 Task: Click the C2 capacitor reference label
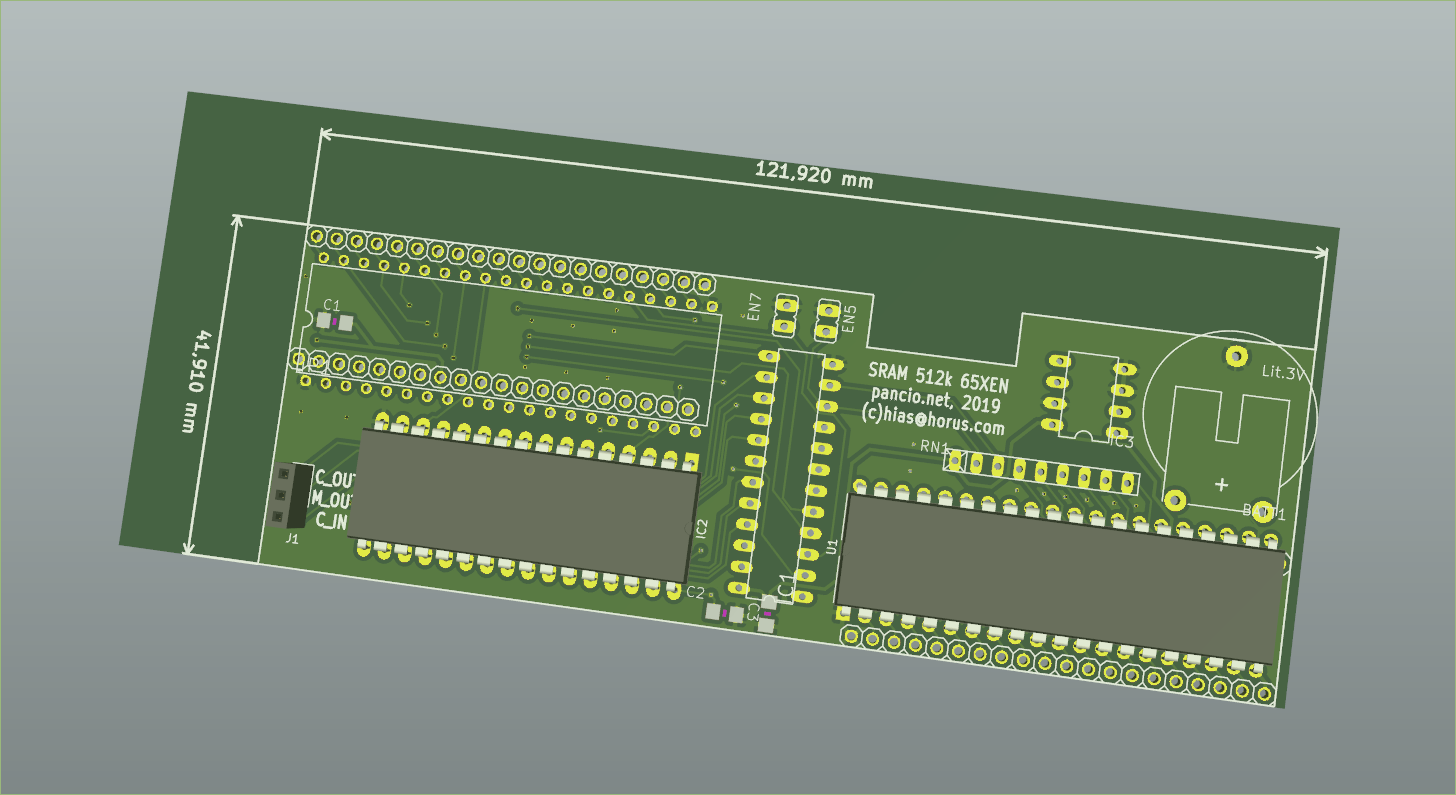695,592
